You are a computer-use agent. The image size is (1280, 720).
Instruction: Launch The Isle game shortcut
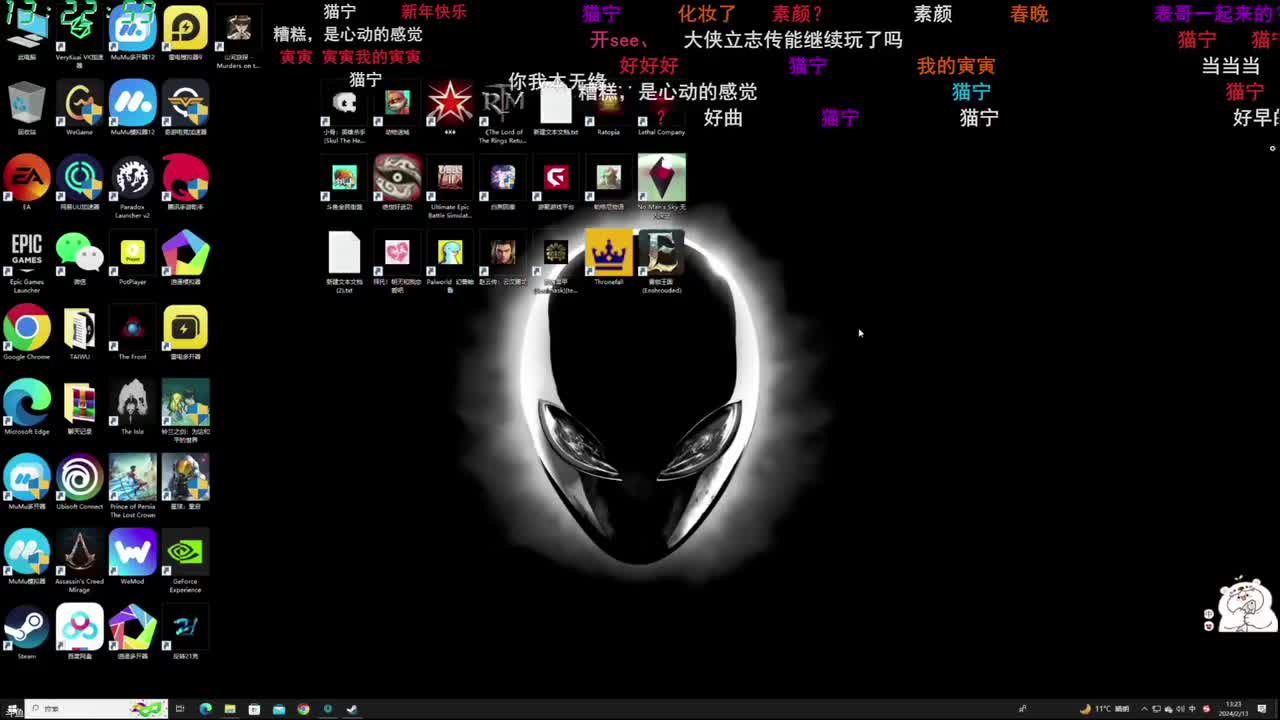pos(132,407)
